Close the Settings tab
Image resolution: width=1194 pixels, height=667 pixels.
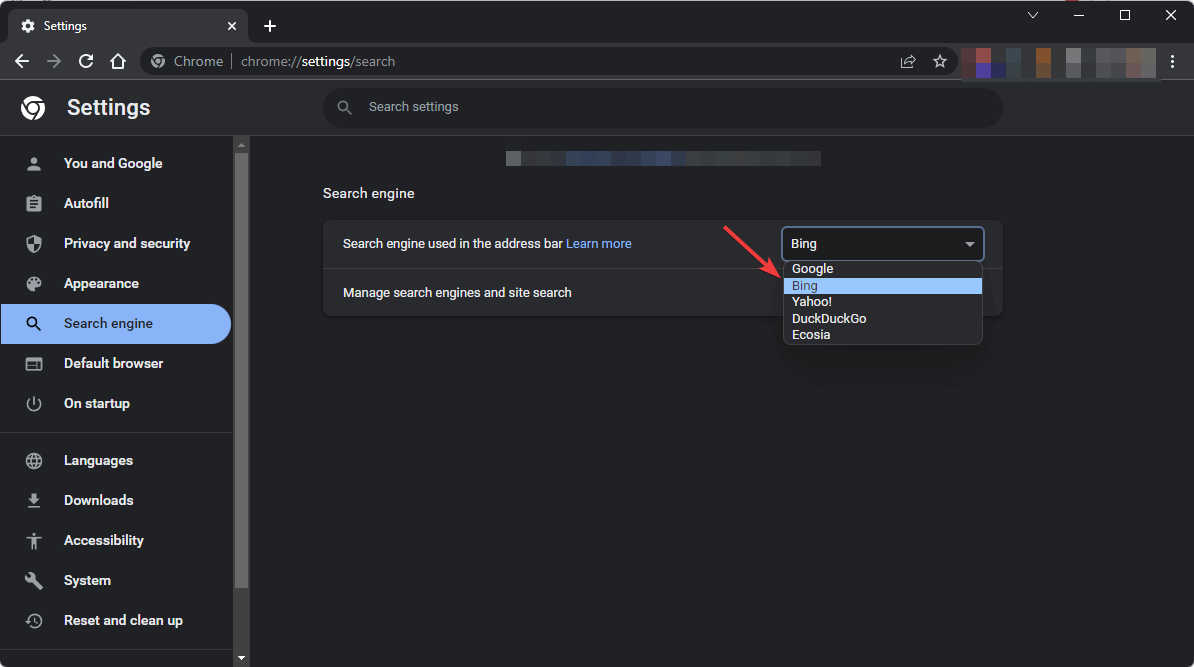click(232, 26)
